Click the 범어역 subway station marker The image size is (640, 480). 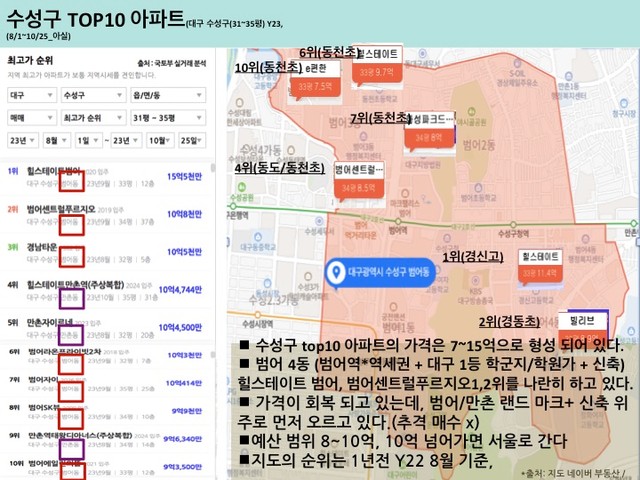[398, 222]
